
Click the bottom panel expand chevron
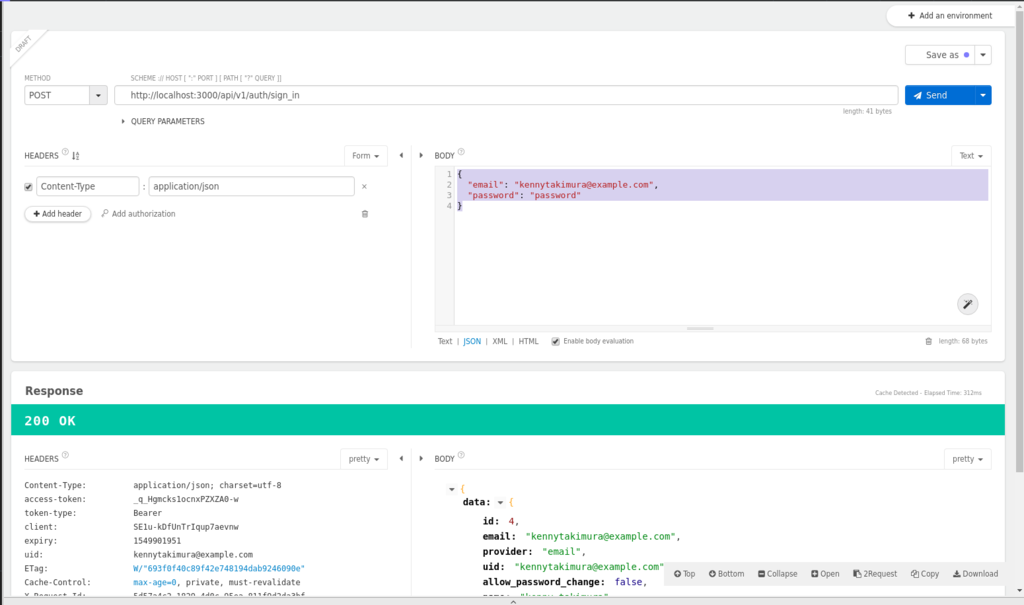click(x=513, y=602)
